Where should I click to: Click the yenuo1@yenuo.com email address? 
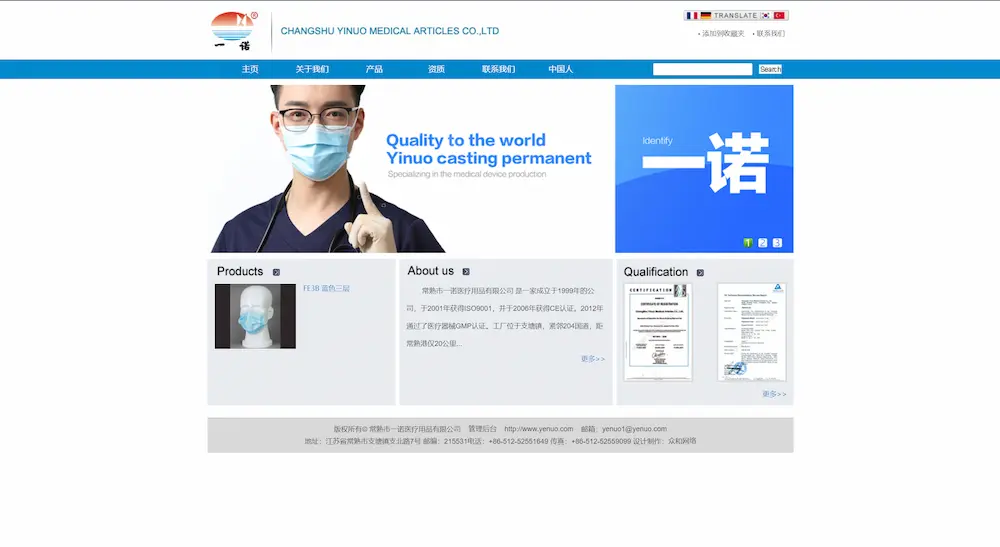pos(635,429)
